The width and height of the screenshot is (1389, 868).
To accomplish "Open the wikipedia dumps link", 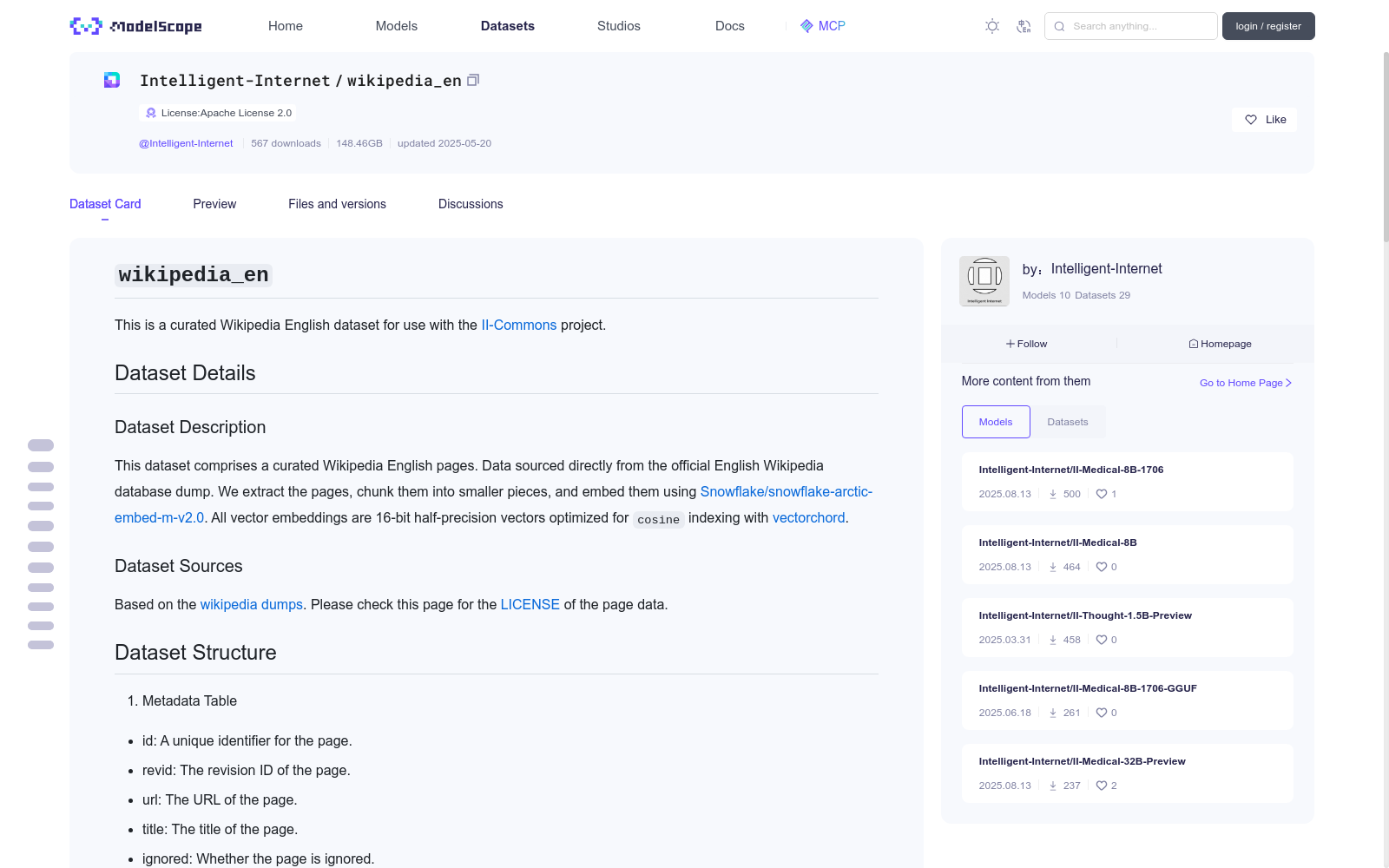I will pos(252,604).
